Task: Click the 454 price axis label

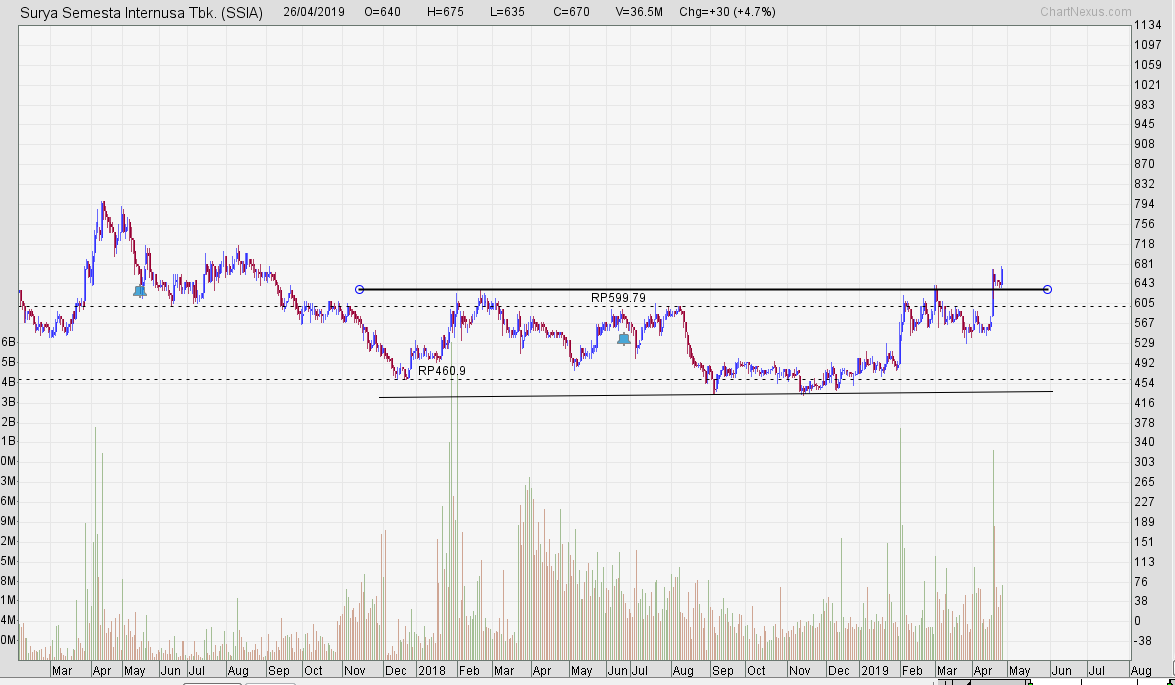Action: (x=1144, y=383)
